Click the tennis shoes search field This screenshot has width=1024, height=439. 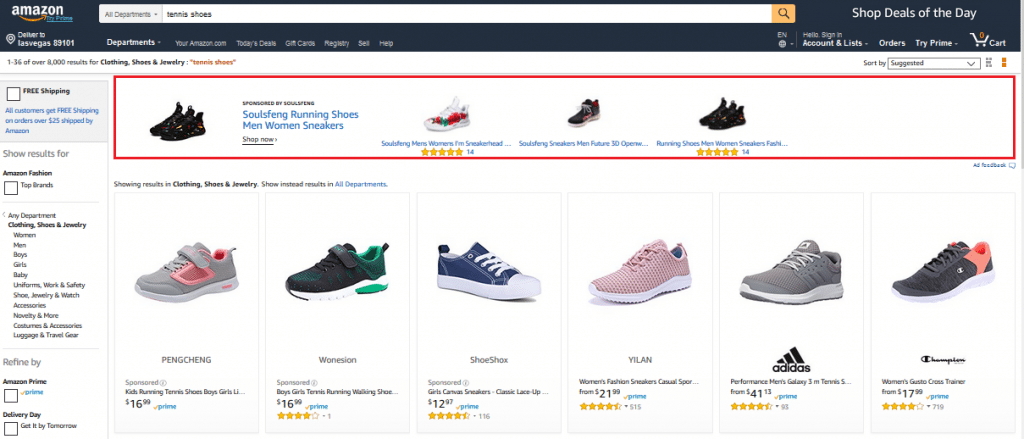pos(467,14)
